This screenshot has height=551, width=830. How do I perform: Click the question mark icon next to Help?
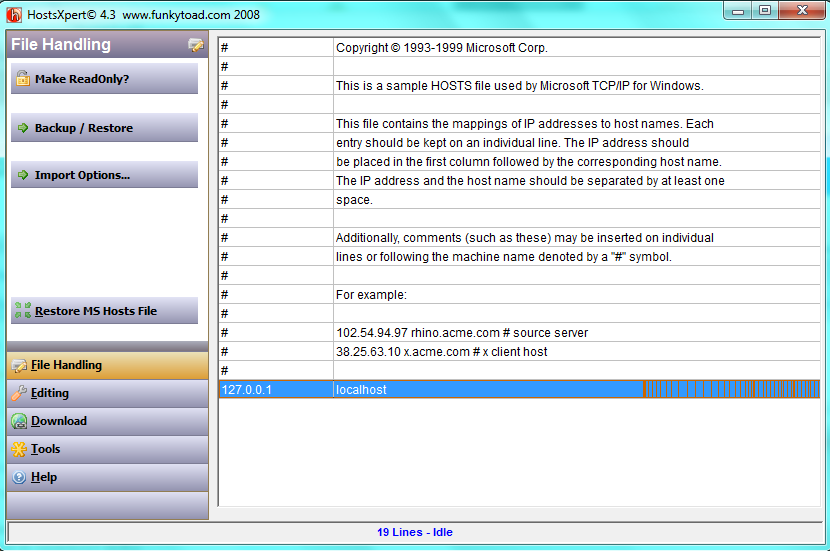coord(19,477)
